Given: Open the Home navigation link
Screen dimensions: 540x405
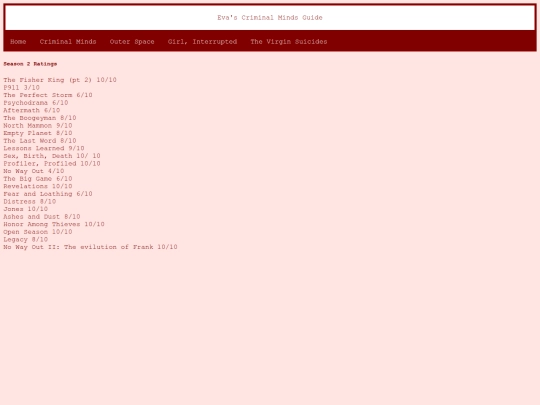Looking at the screenshot, I should pos(18,42).
